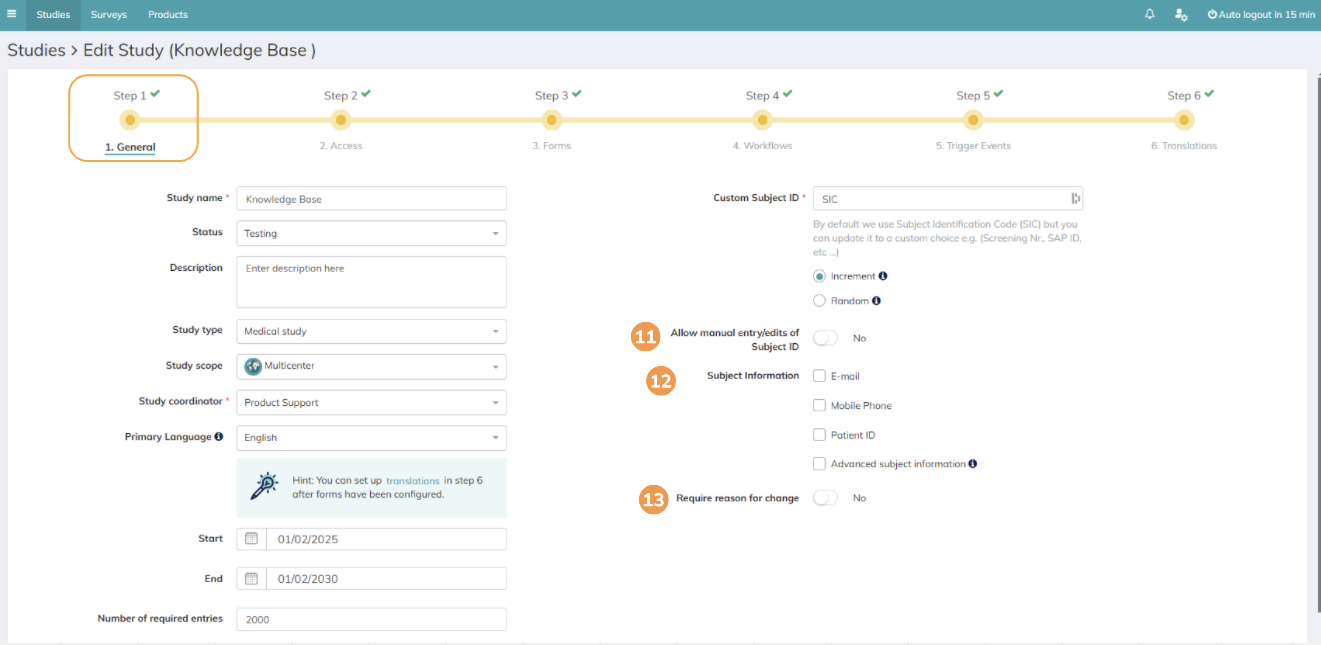
Task: Click Primary Language info icon
Action: [x=219, y=437]
